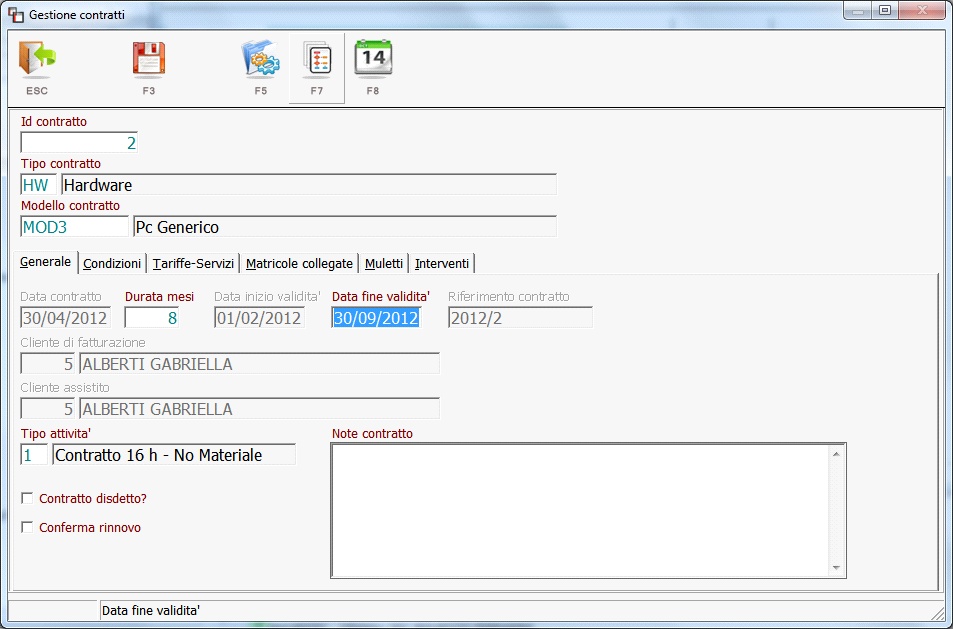Viewport: 953px width, 629px height.
Task: Open the Condizioni tab
Action: coord(112,263)
